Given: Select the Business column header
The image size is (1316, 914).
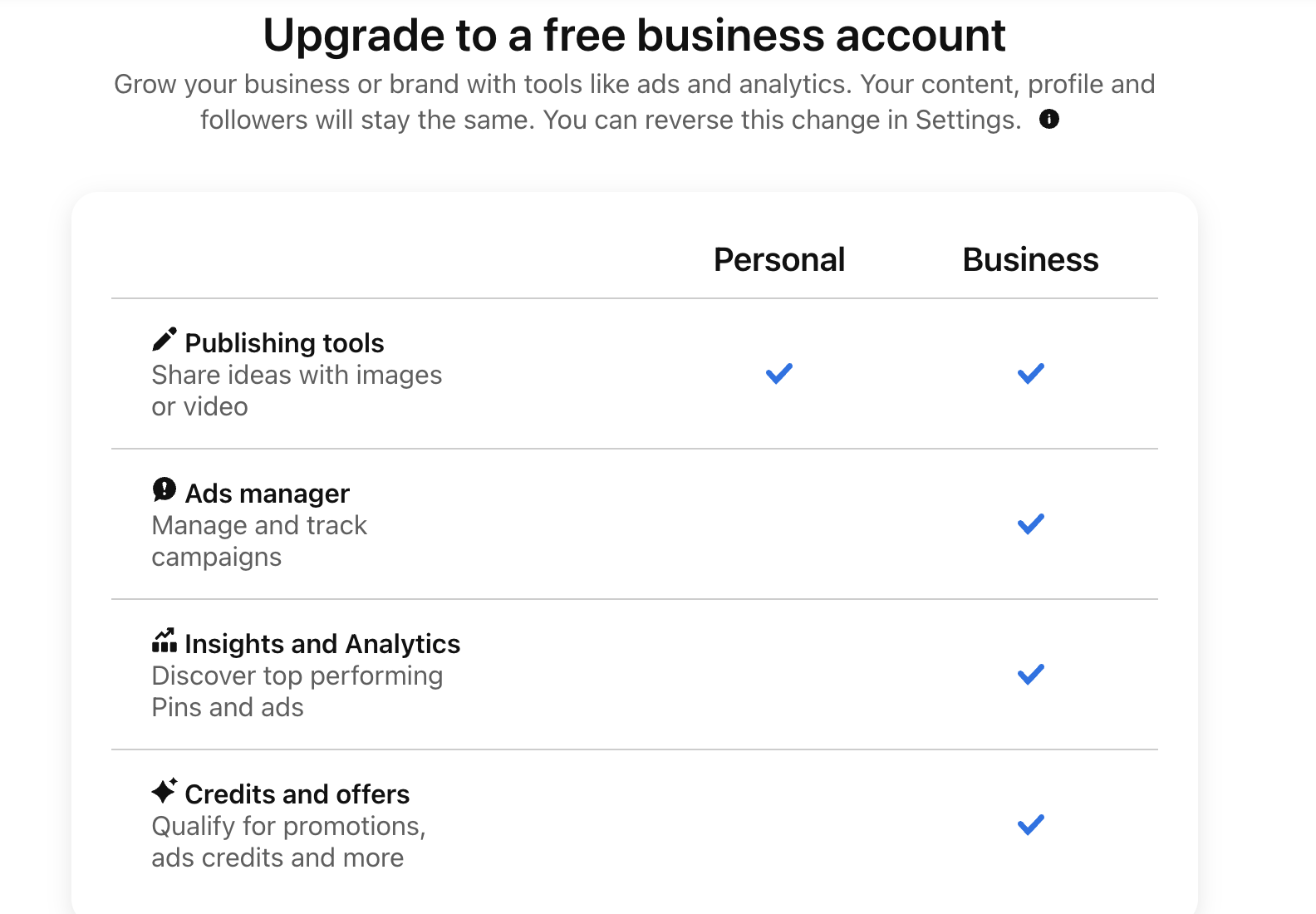Looking at the screenshot, I should pyautogui.click(x=1030, y=260).
